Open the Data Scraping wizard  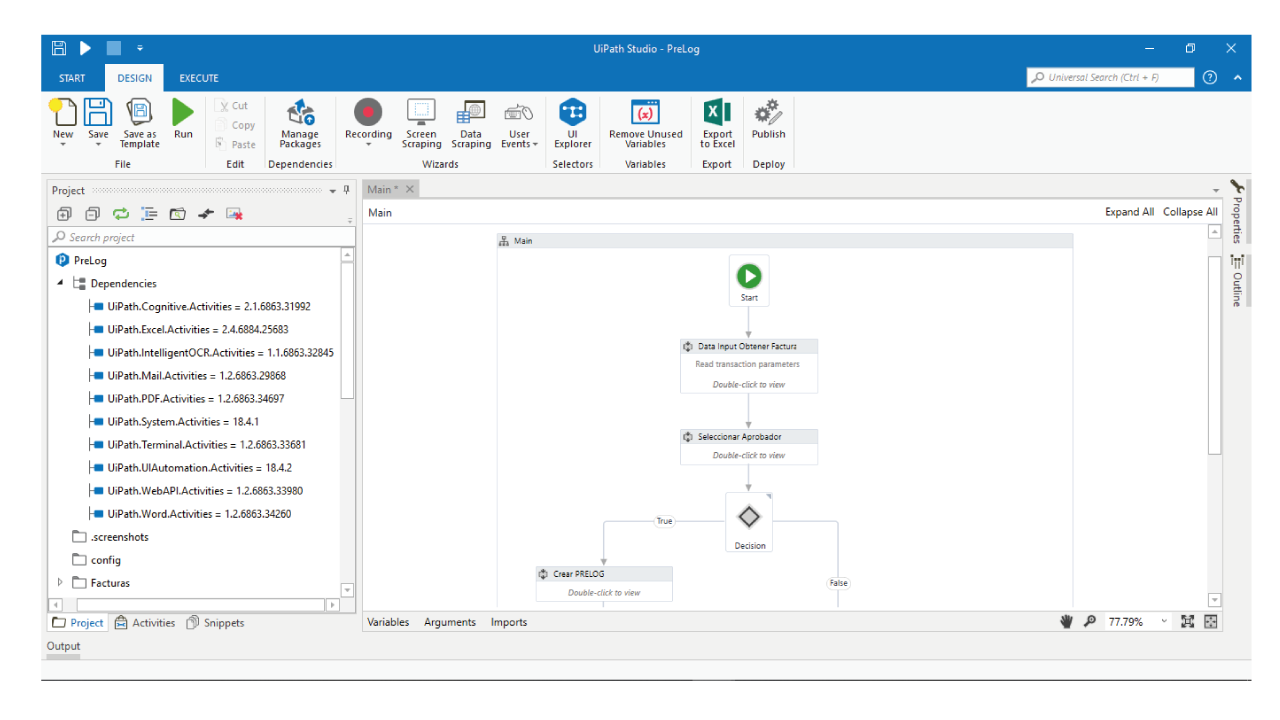471,124
